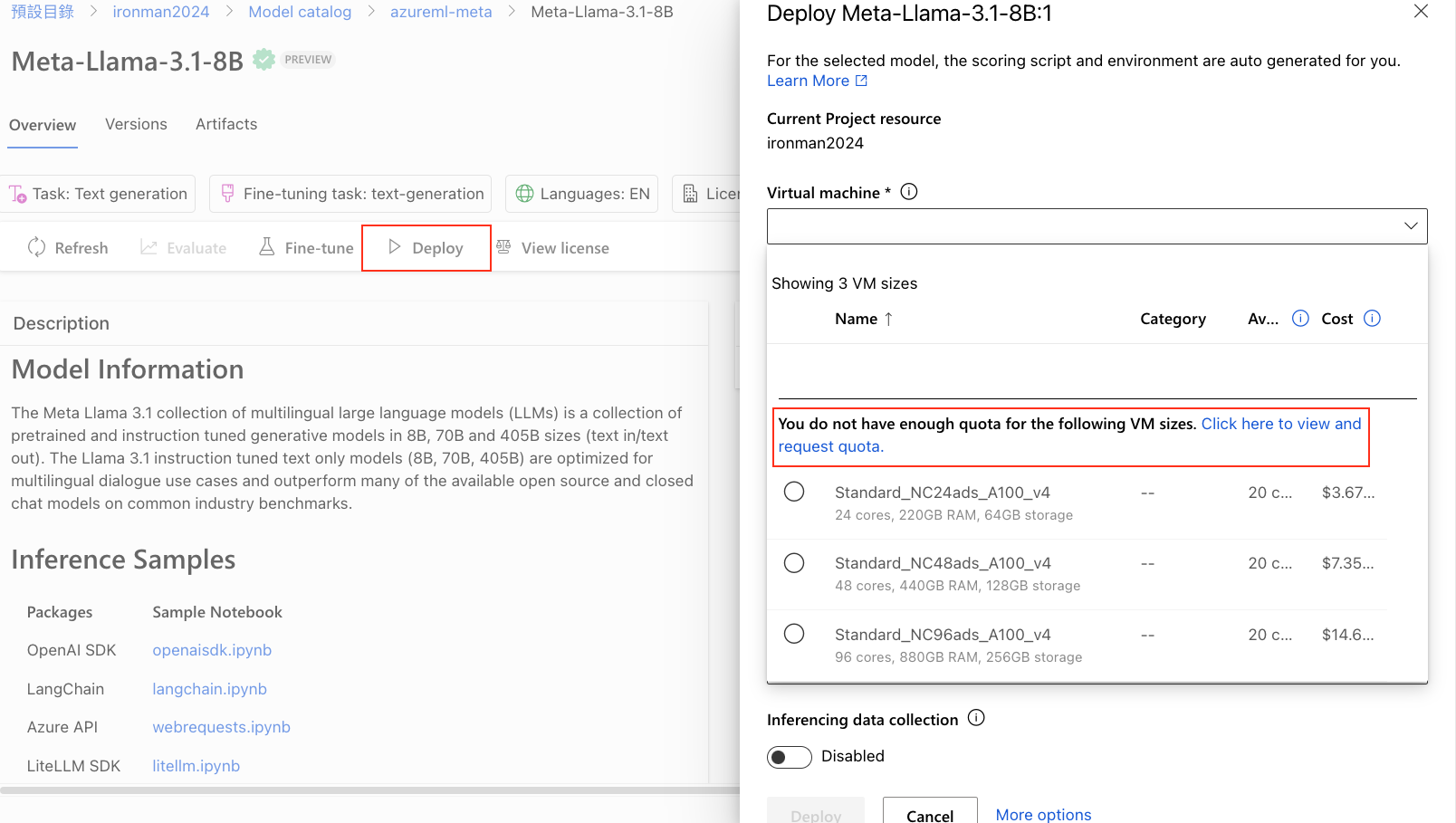Sort by the Category column header
The width and height of the screenshot is (1456, 823).
point(1173,319)
